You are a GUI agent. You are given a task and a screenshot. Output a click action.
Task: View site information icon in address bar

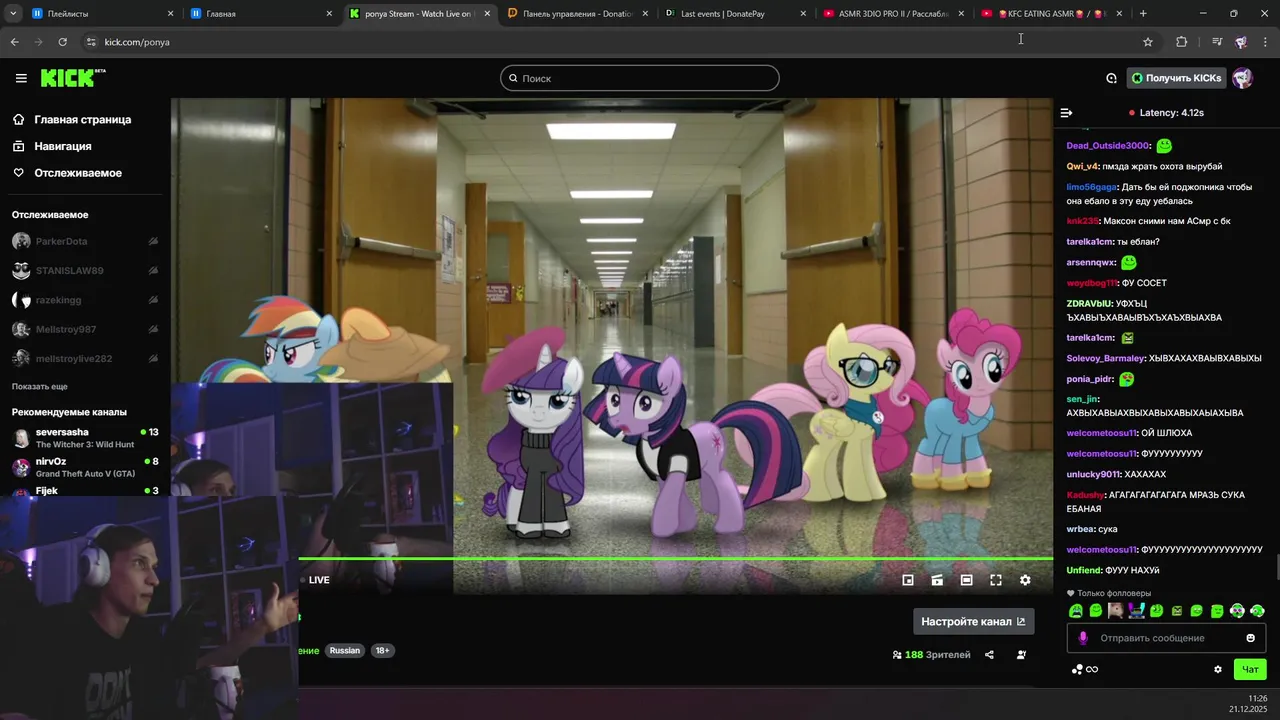pyautogui.click(x=91, y=42)
